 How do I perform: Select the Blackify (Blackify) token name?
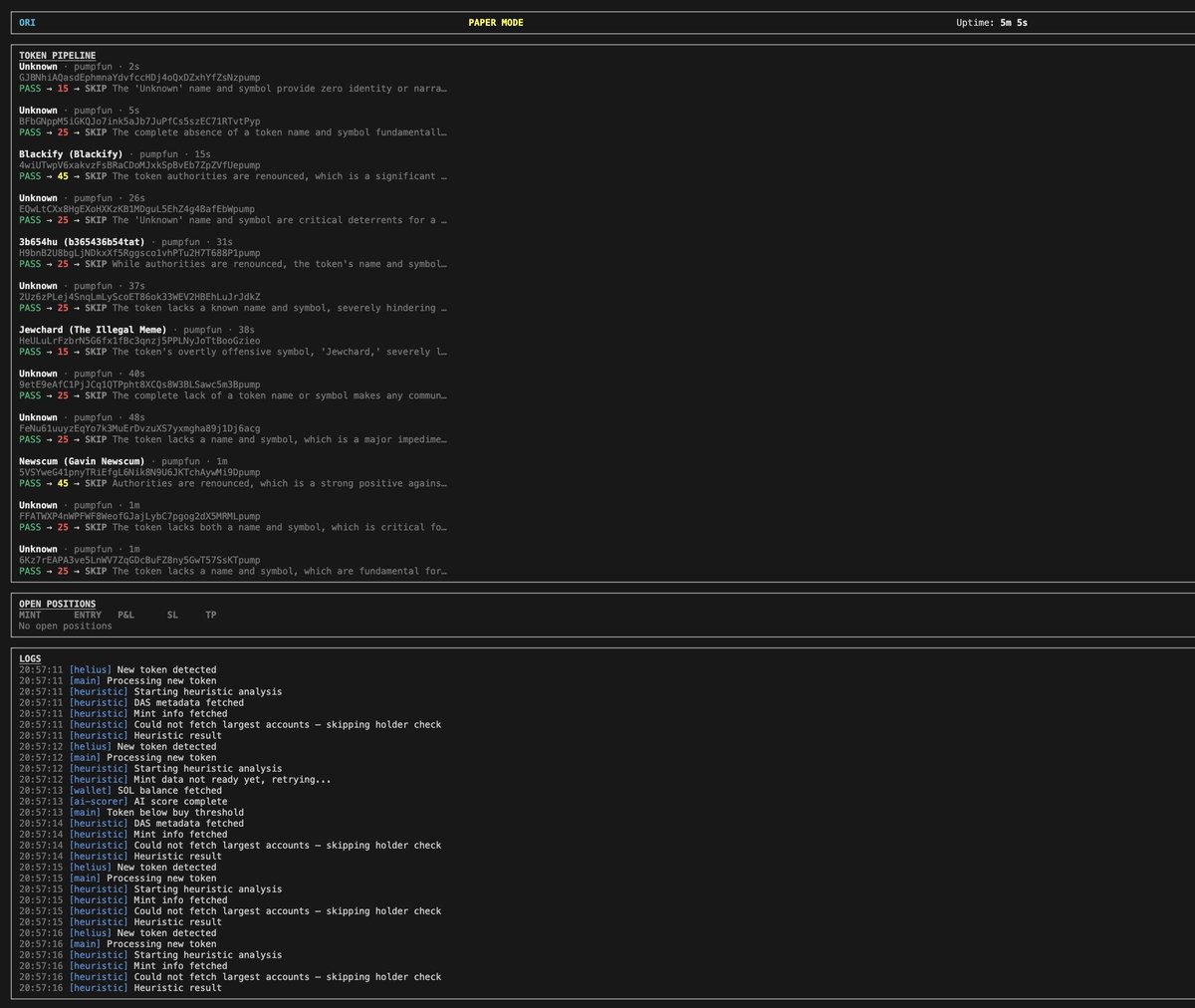pyautogui.click(x=71, y=154)
